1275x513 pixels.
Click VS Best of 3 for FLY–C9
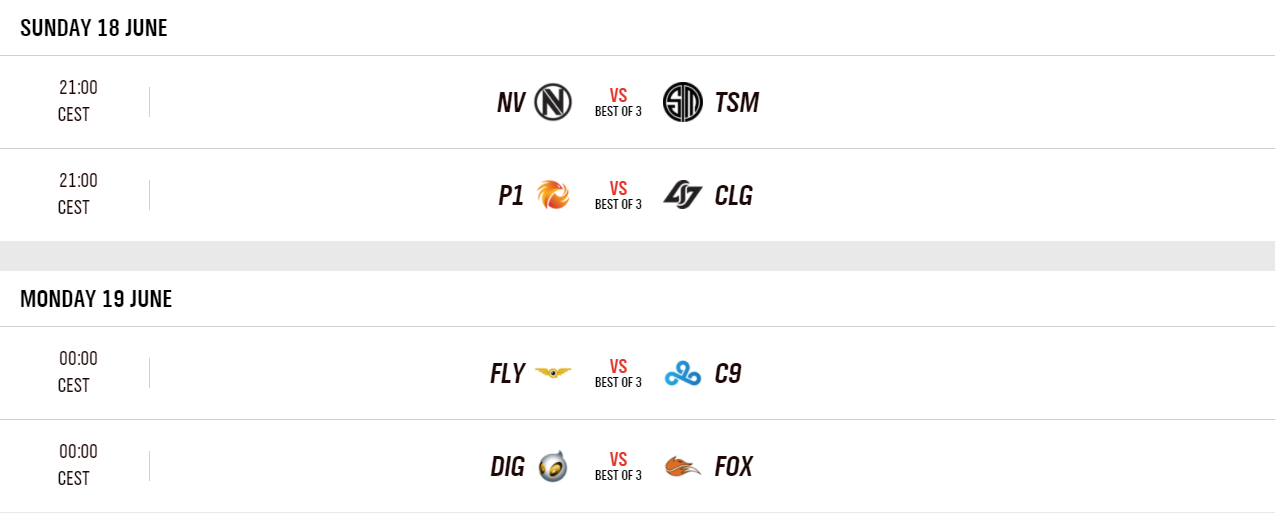[618, 373]
